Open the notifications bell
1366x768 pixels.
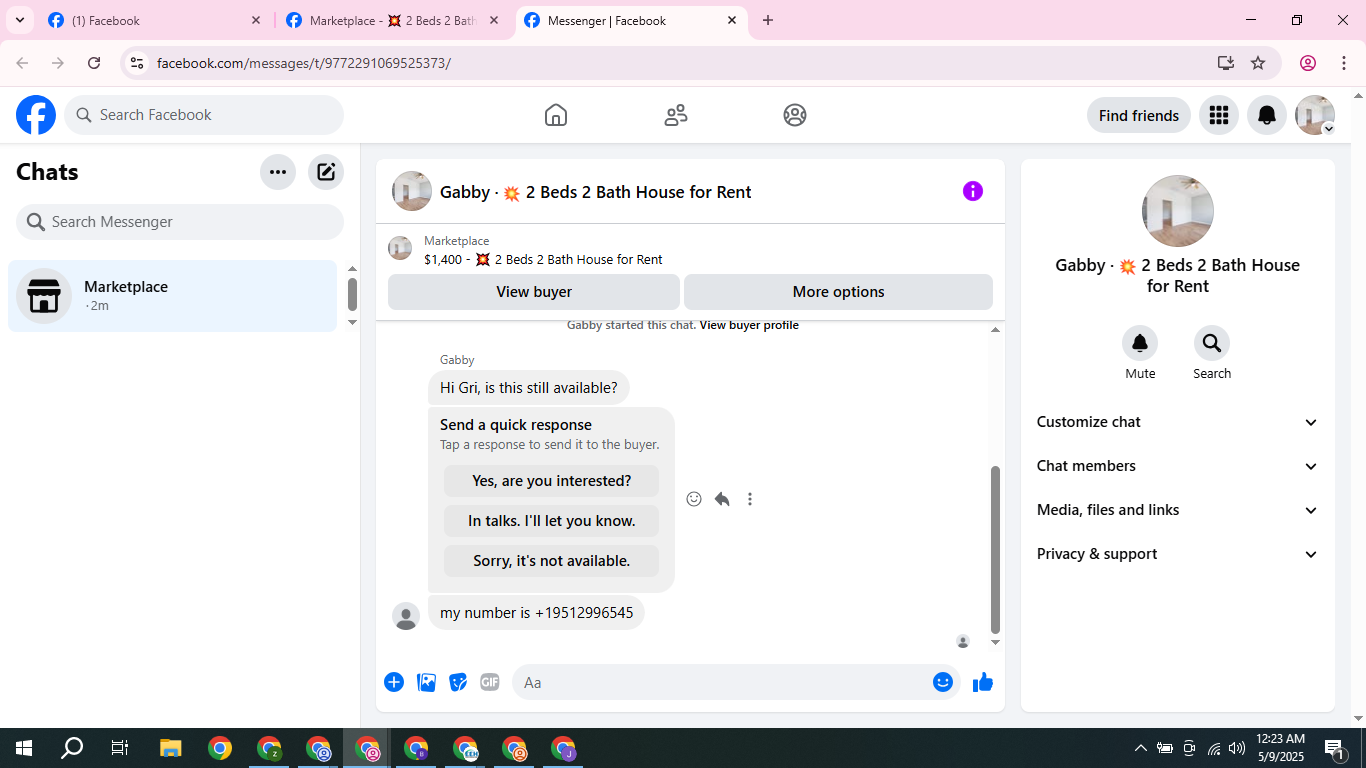pos(1267,115)
